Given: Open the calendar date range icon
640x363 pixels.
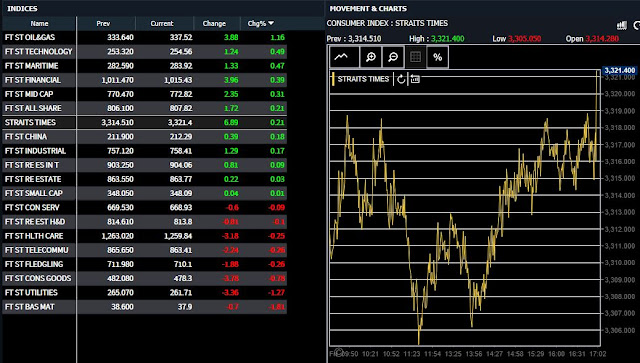Looking at the screenshot, I should click(x=415, y=79).
